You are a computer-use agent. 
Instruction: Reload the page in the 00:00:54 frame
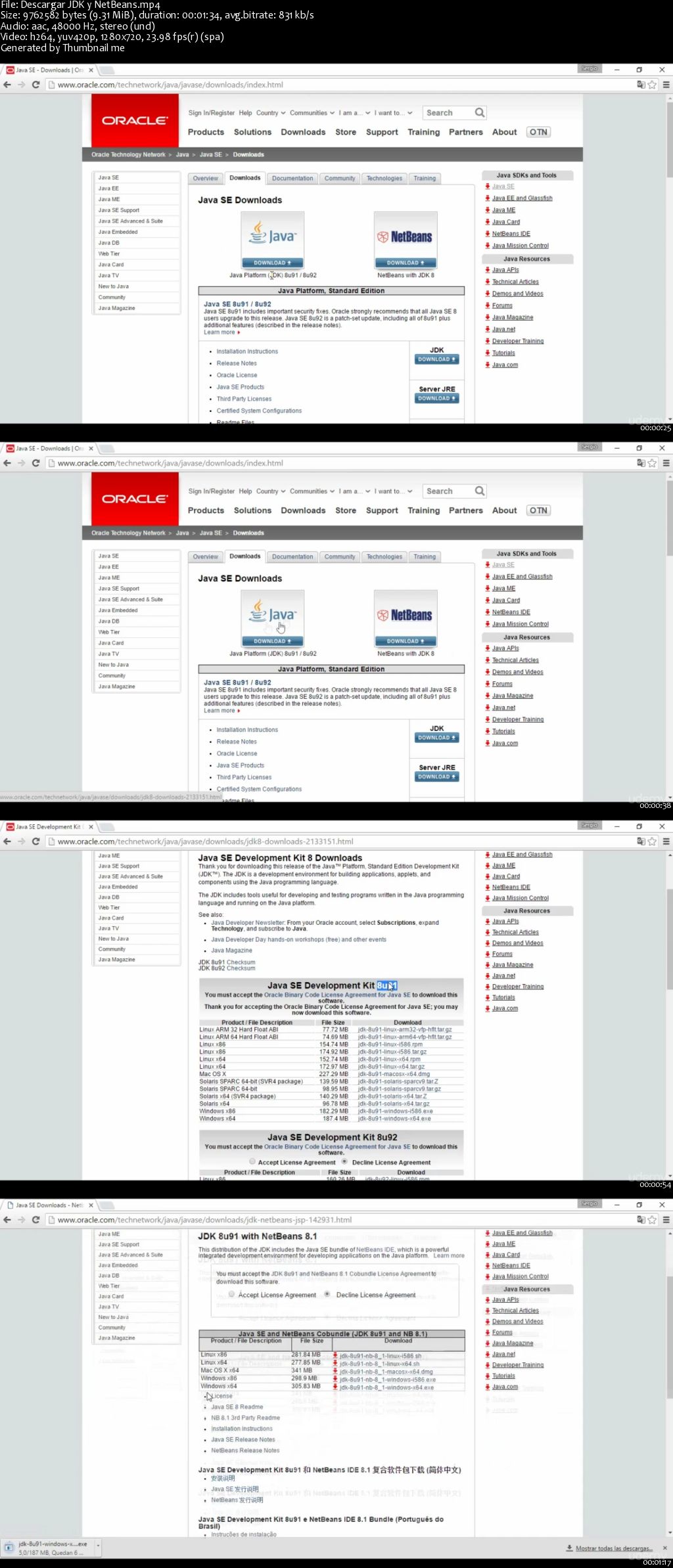(35, 841)
